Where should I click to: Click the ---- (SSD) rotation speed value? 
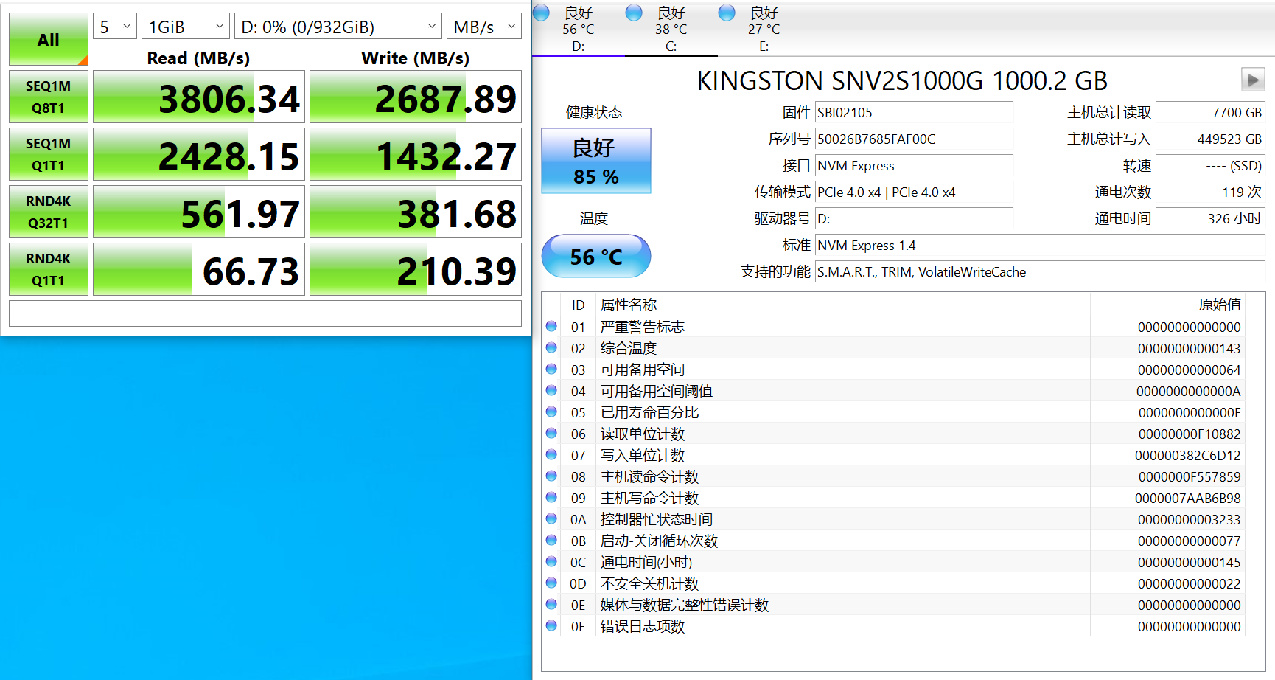click(1210, 166)
